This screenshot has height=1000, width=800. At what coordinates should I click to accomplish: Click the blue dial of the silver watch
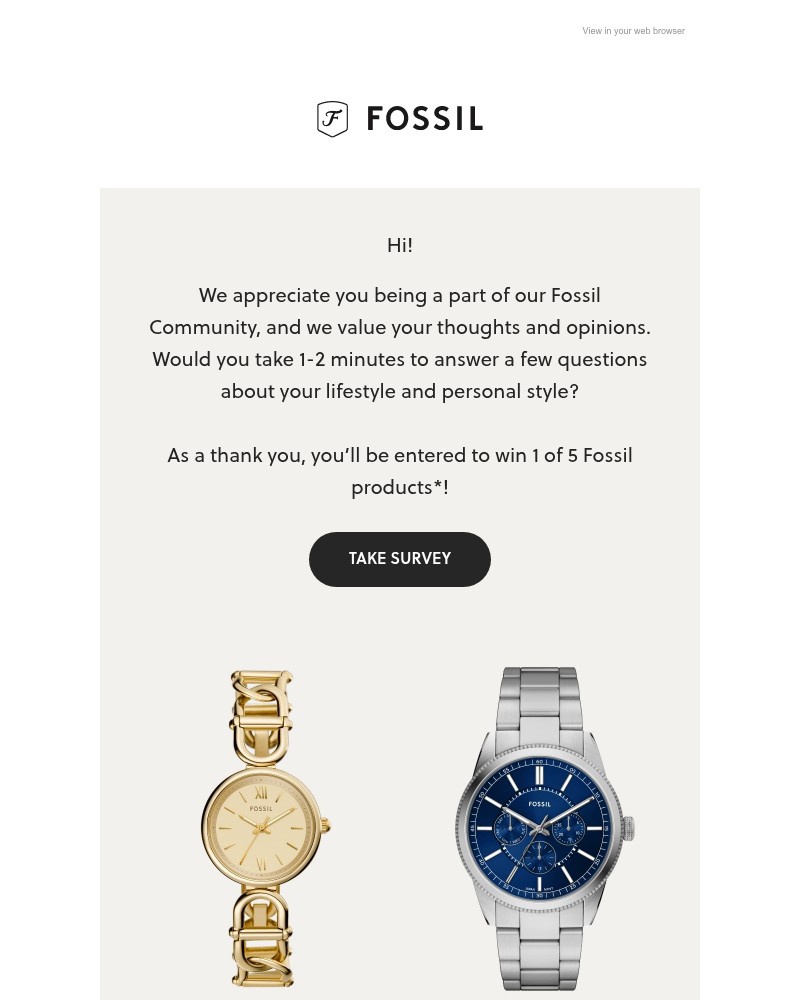tap(540, 830)
